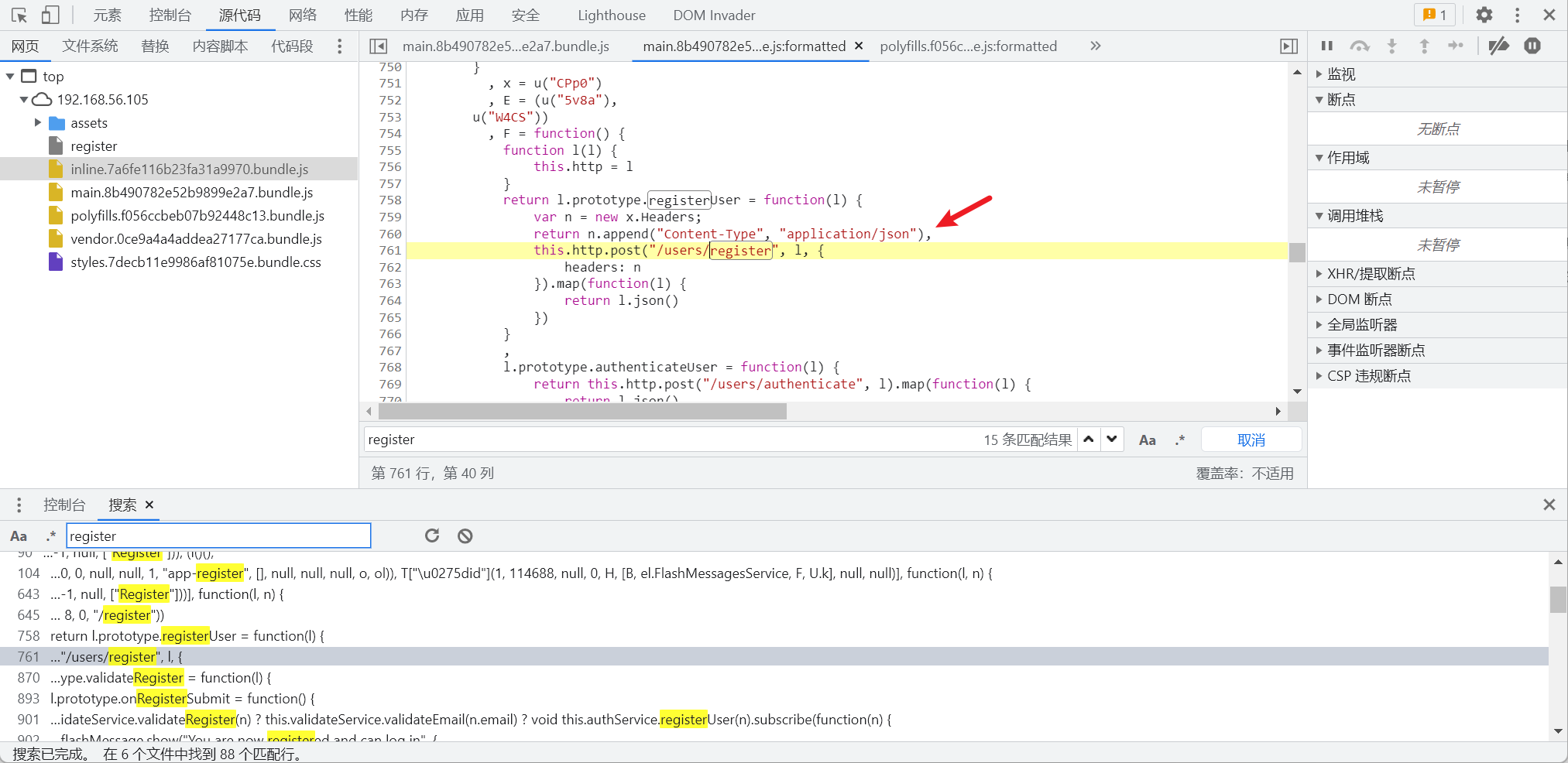Image resolution: width=1568 pixels, height=763 pixels.
Task: Switch to the 网络 Network tab
Action: click(303, 15)
